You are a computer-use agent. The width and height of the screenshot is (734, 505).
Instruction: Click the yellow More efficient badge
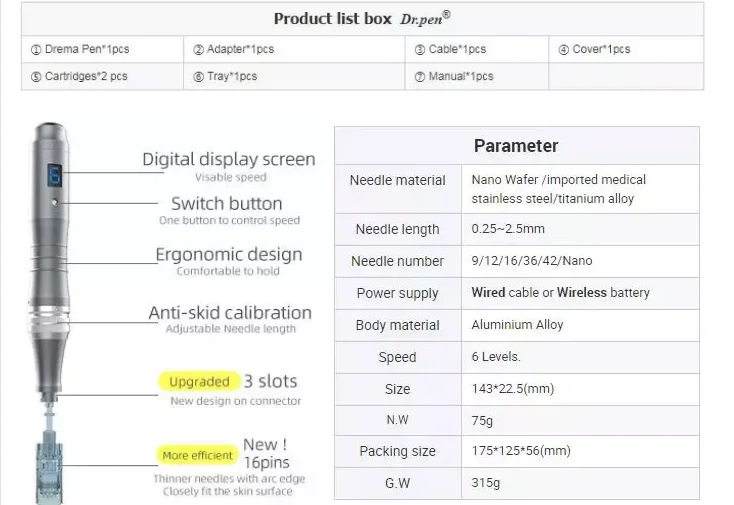197,455
